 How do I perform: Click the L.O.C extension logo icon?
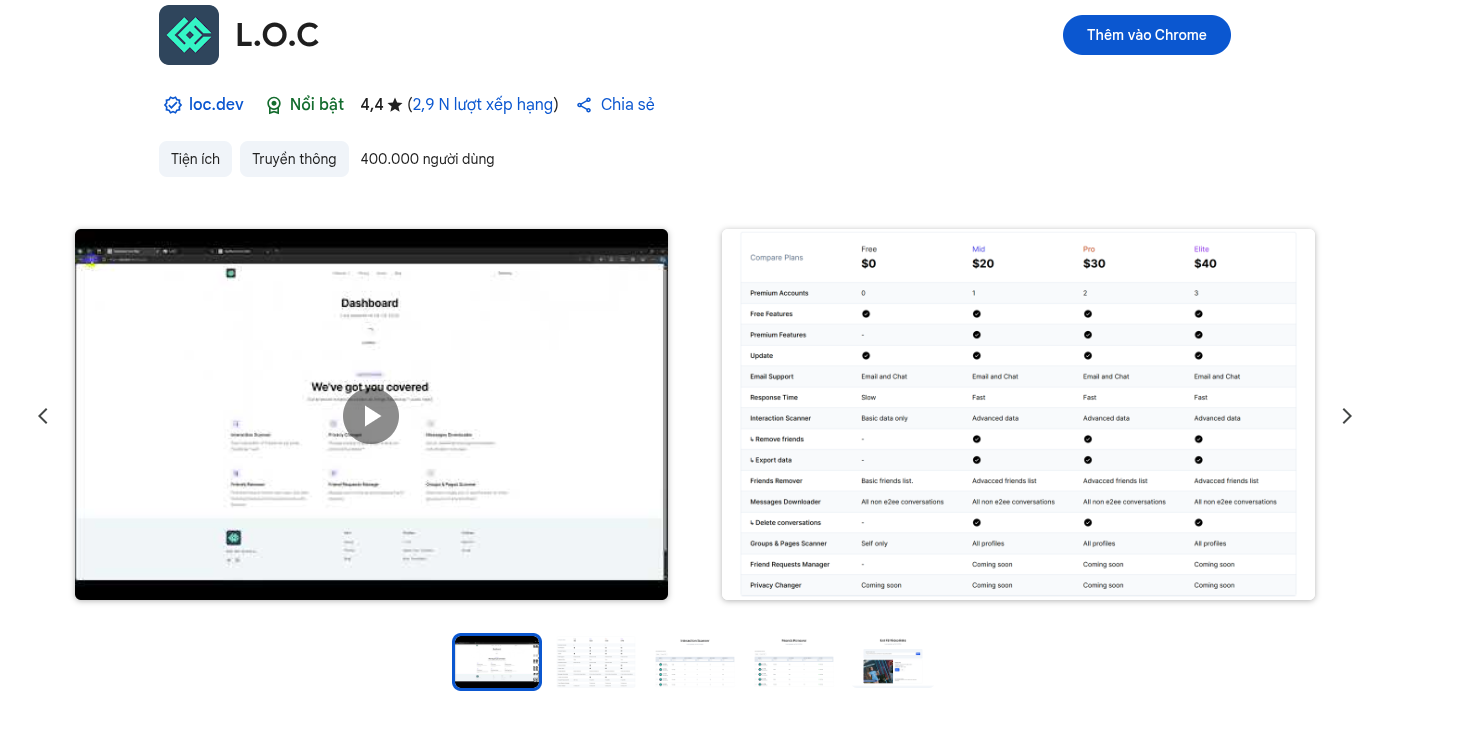pos(189,35)
